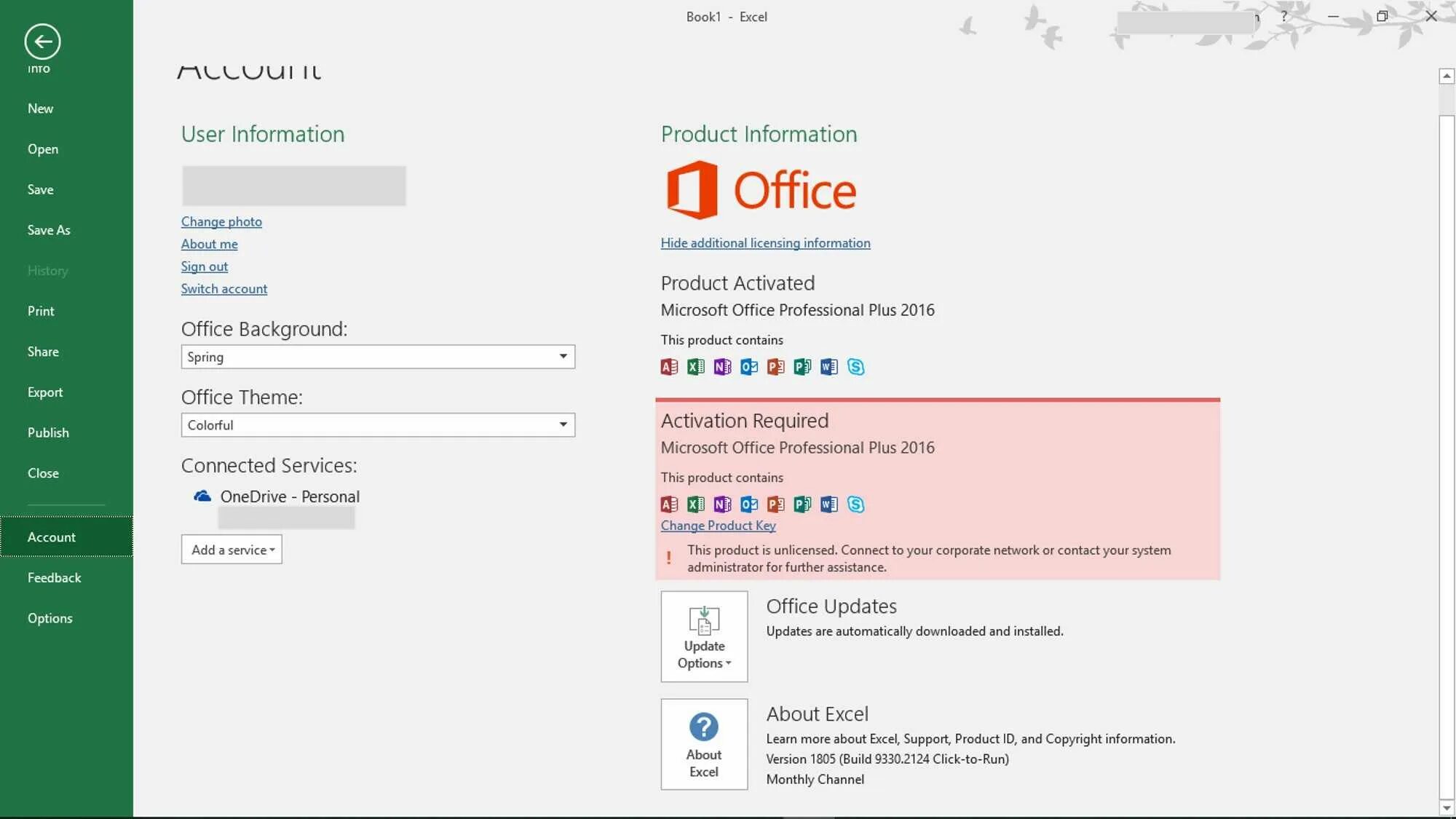Click the OneDrive cloud icon in Connected Services

[x=202, y=496]
